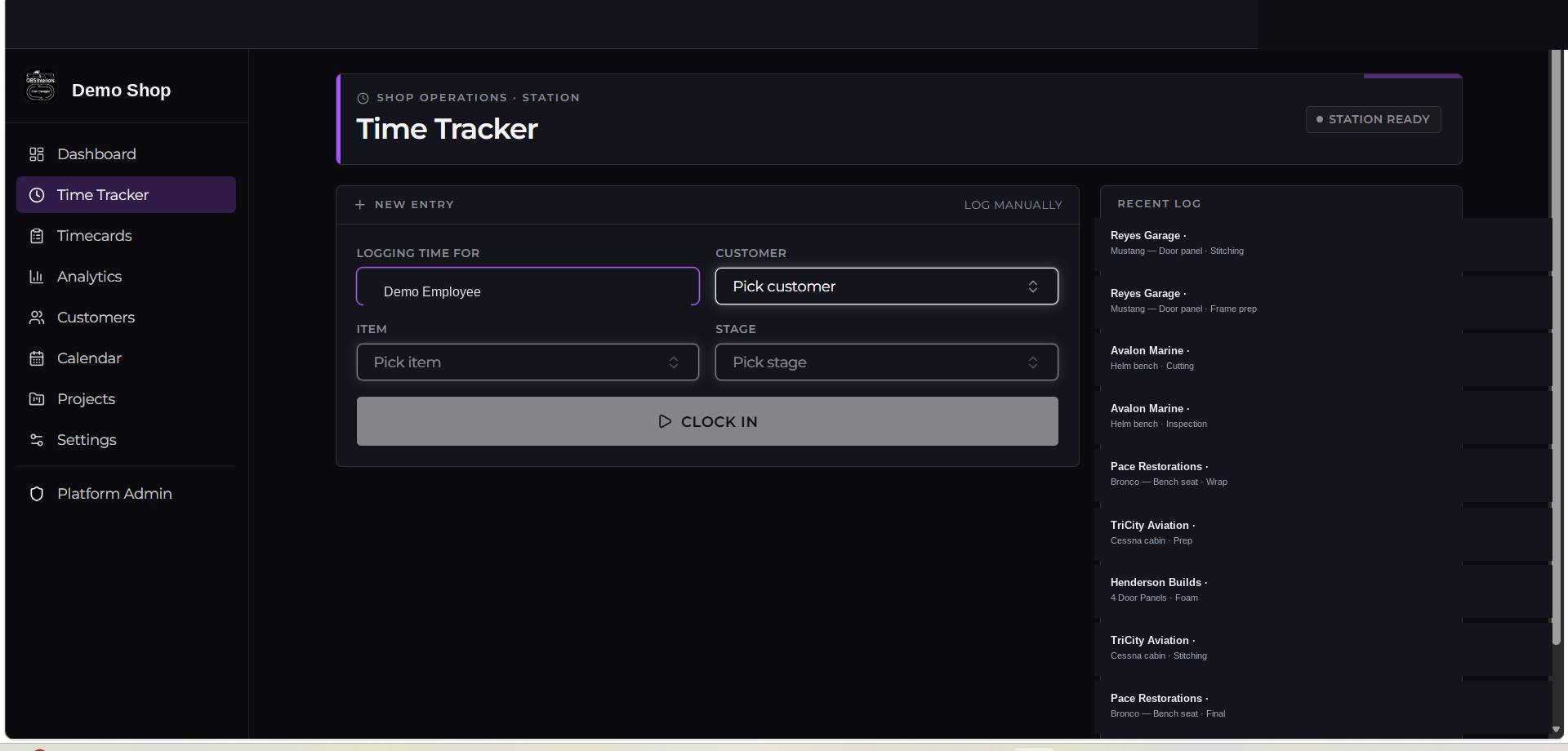This screenshot has height=751, width=1568.
Task: Select Reyes Garage Stitching log entry
Action: pos(1323,243)
